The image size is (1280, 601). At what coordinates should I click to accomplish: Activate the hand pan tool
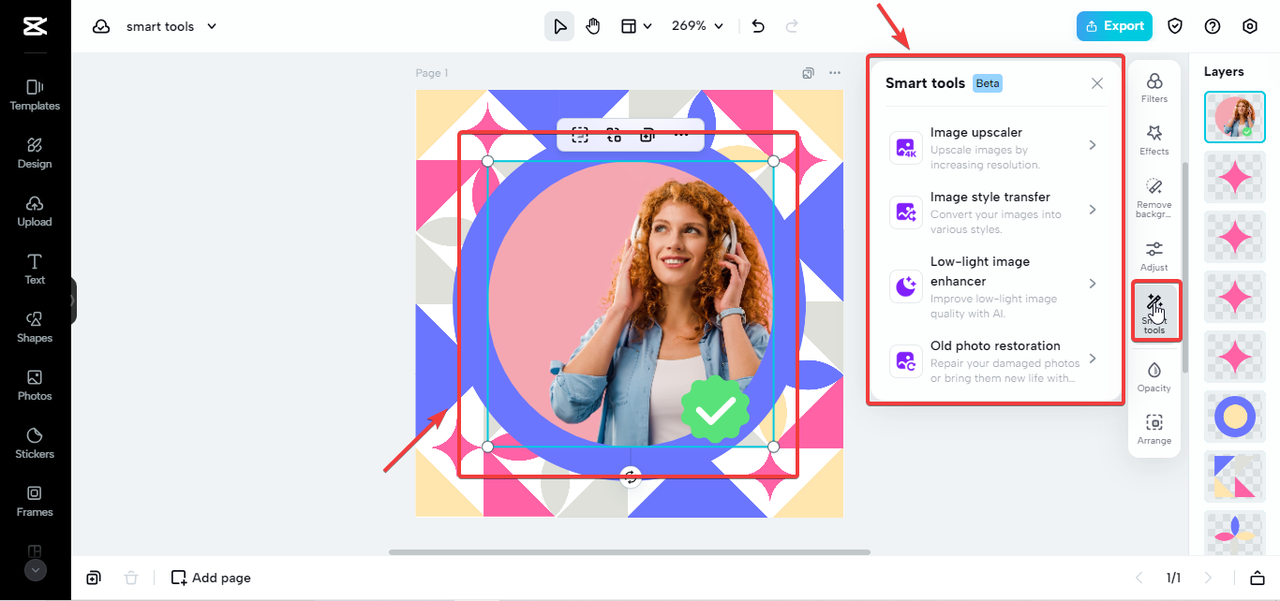[x=593, y=26]
